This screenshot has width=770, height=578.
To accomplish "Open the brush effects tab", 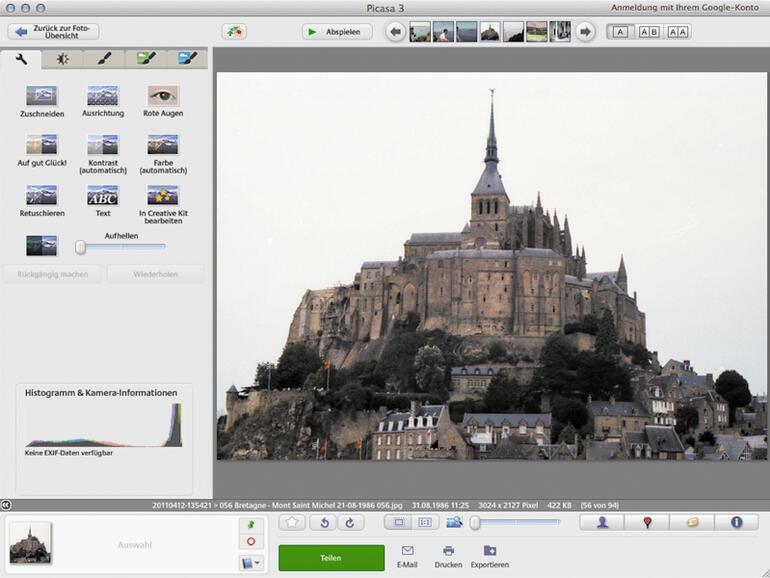I will (x=104, y=59).
